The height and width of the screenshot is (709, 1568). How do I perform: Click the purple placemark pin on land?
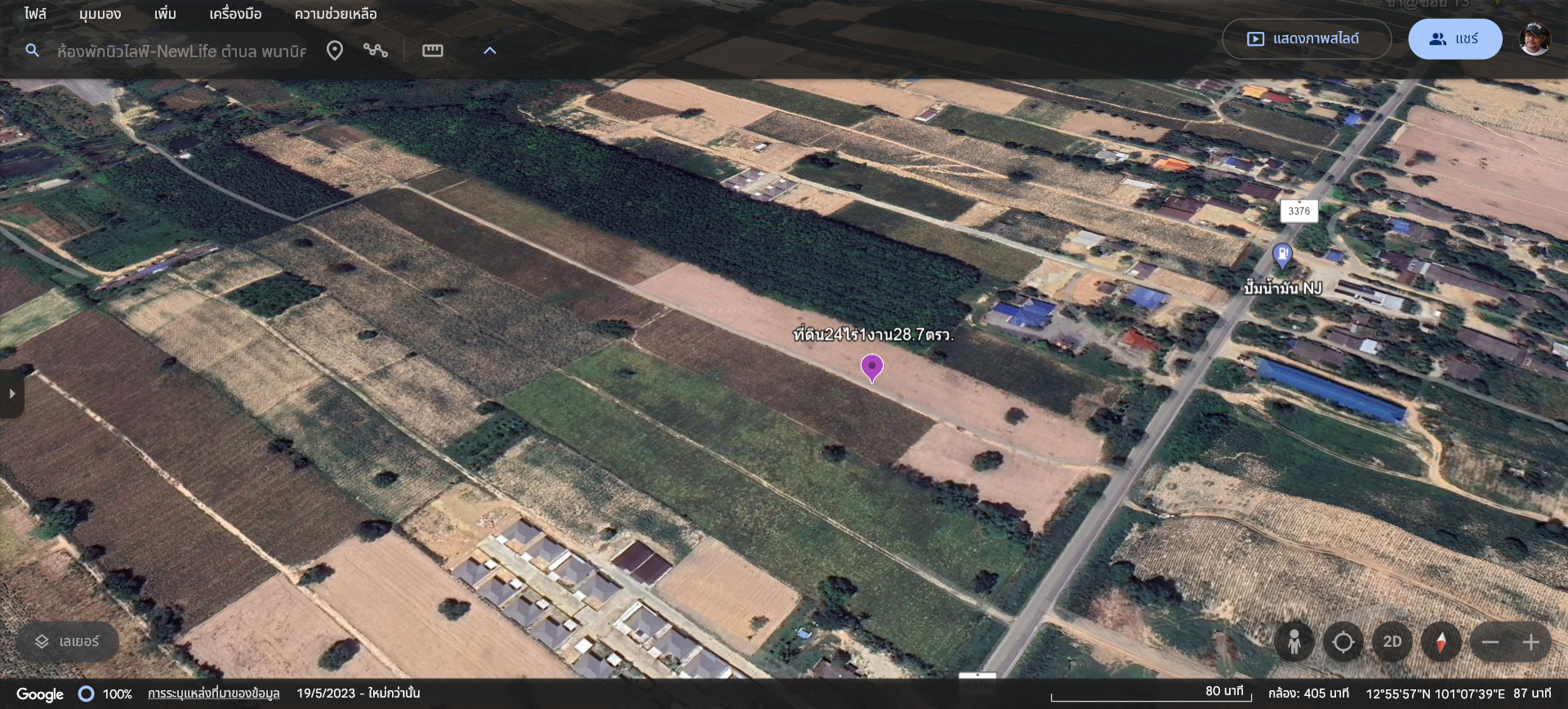tap(872, 368)
